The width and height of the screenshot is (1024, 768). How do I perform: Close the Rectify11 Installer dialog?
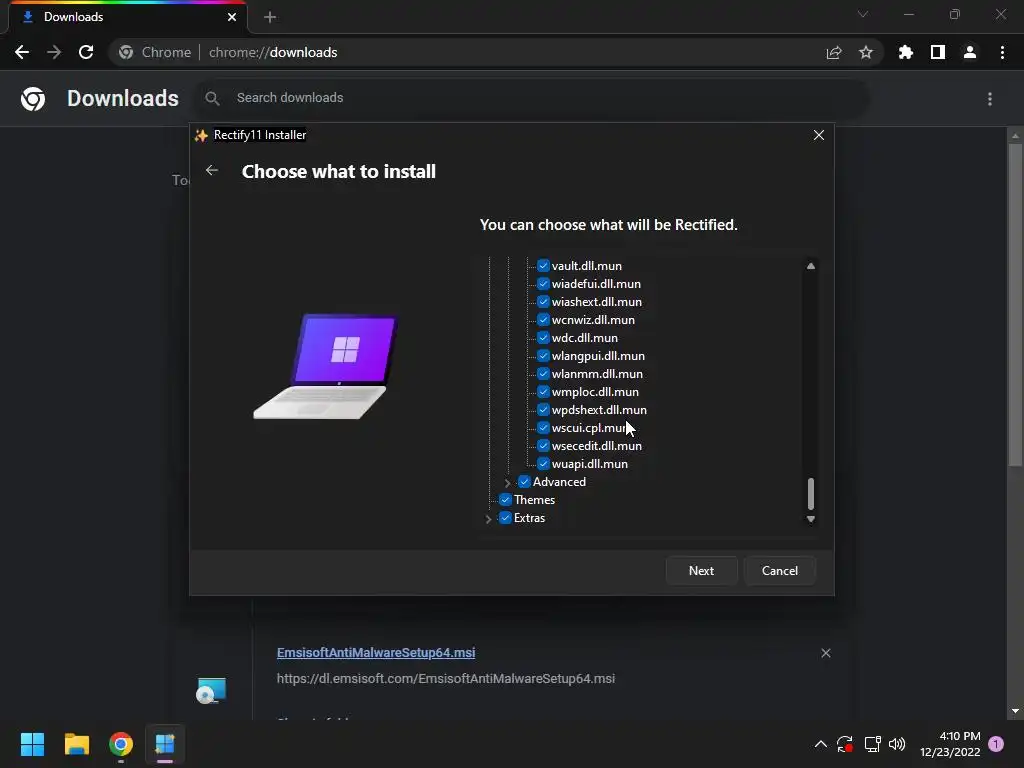coord(818,135)
